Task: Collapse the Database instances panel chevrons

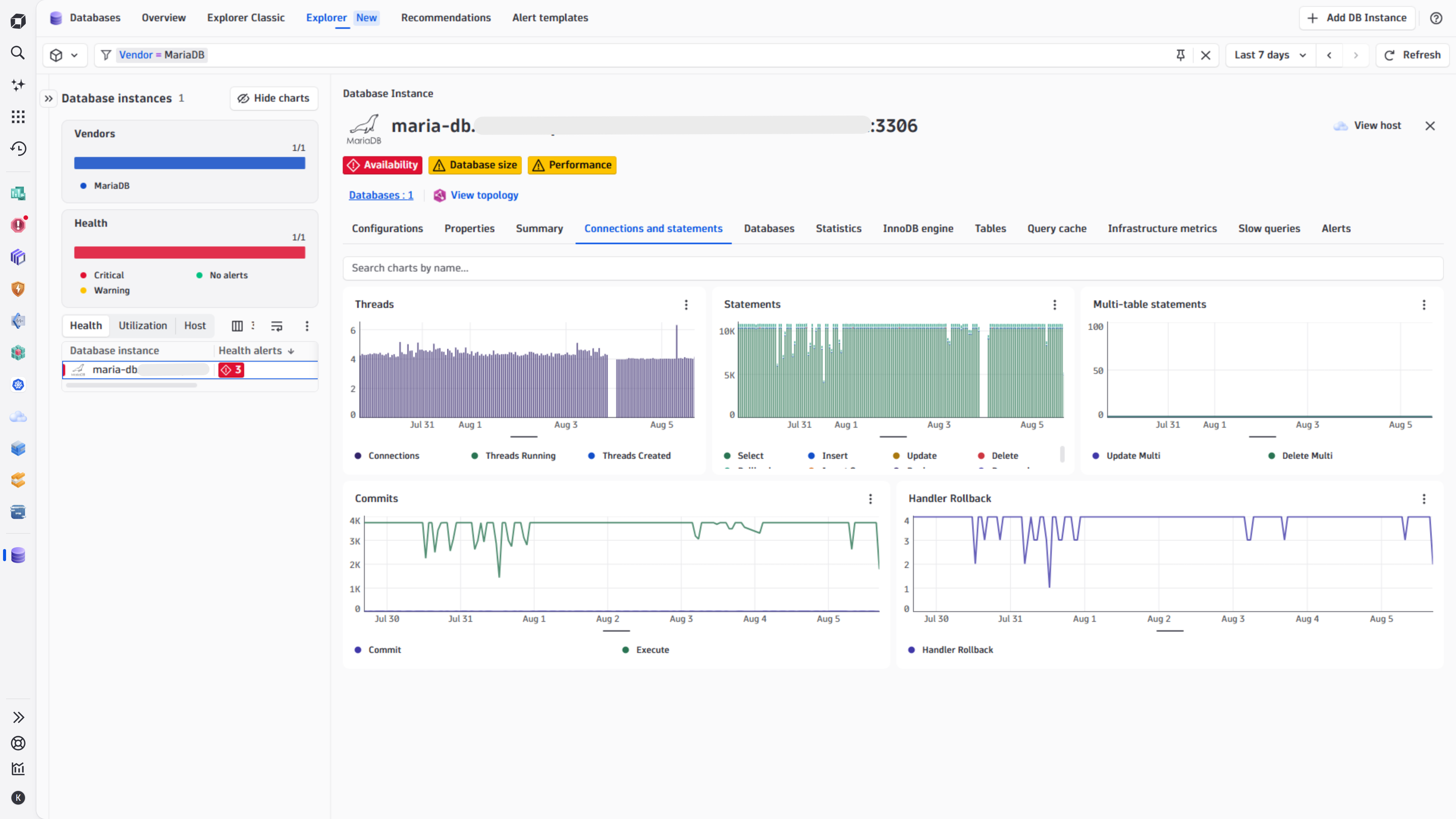Action: click(49, 98)
